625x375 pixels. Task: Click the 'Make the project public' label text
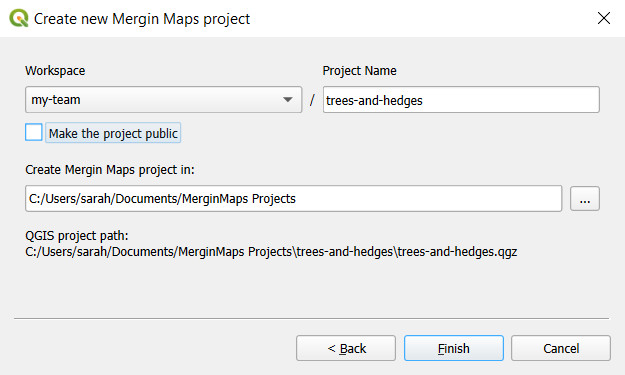coord(113,133)
